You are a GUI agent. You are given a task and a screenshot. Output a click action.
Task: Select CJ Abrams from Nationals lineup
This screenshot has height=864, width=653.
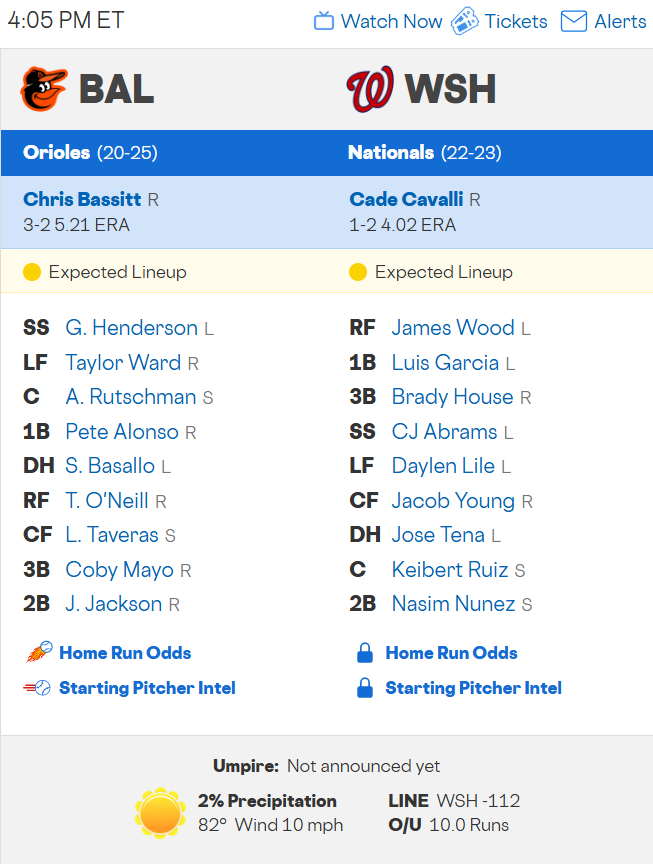445,431
